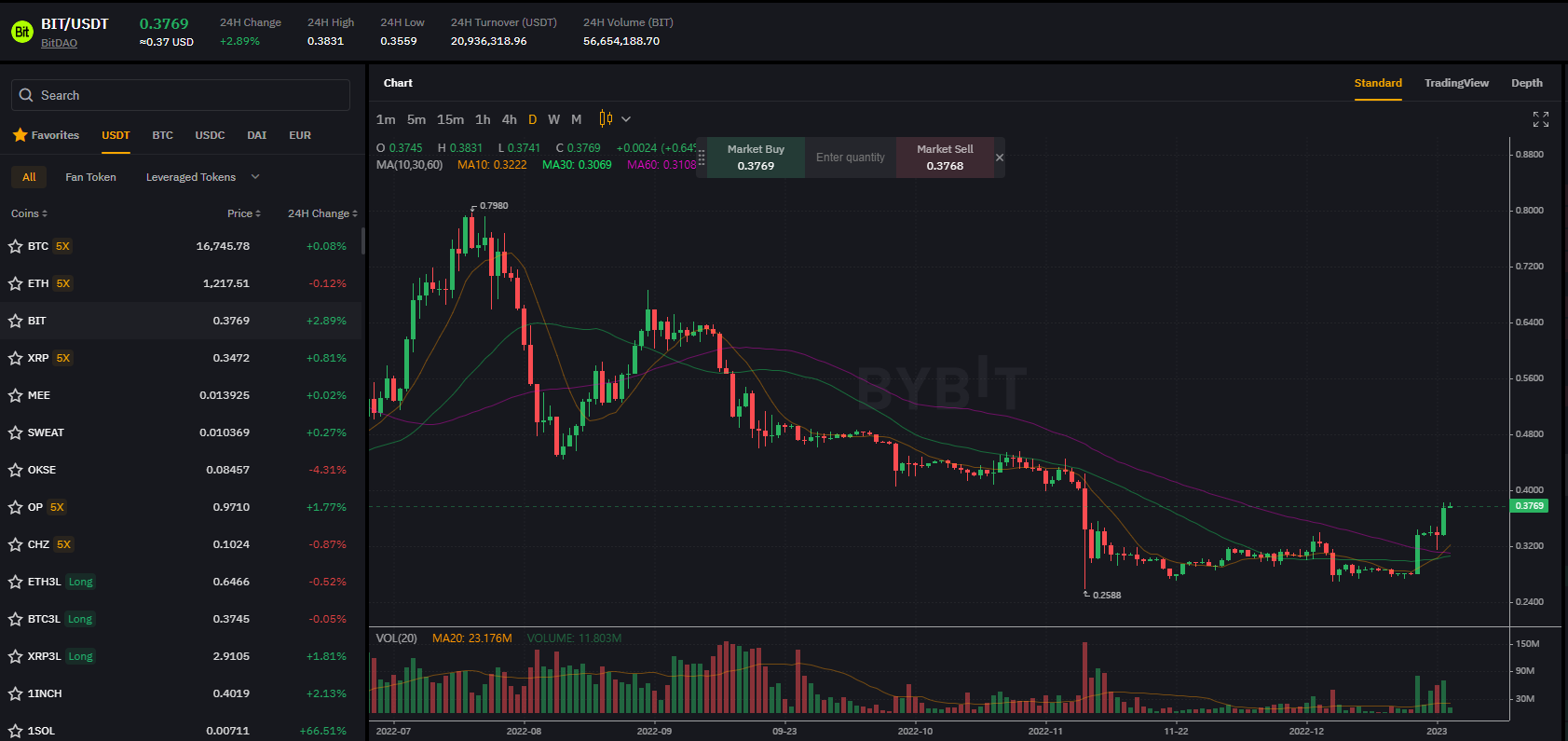Set chart interval to 4h
Image resolution: width=1568 pixels, height=741 pixels.
point(510,119)
